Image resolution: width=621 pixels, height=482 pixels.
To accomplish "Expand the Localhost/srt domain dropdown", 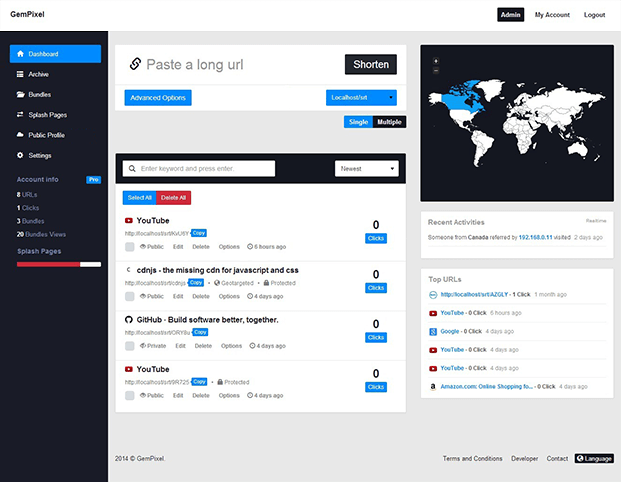I will pos(361,98).
